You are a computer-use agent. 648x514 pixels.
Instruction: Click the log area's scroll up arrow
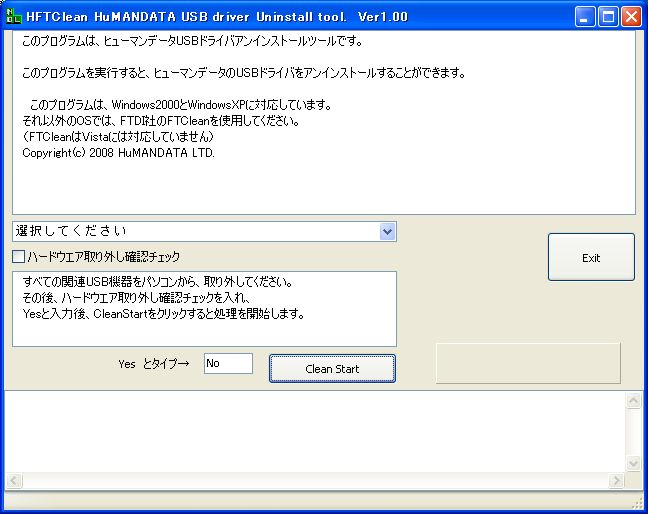point(633,401)
